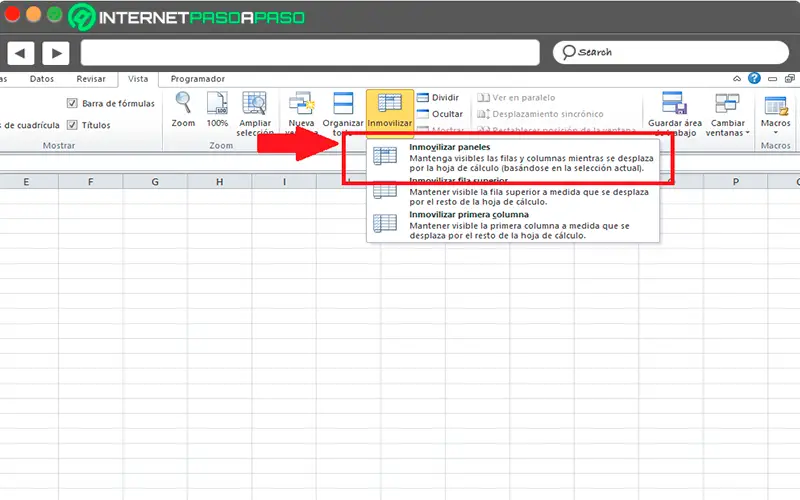
Task: Open Cambiar ventanas dropdown
Action: [x=728, y=113]
